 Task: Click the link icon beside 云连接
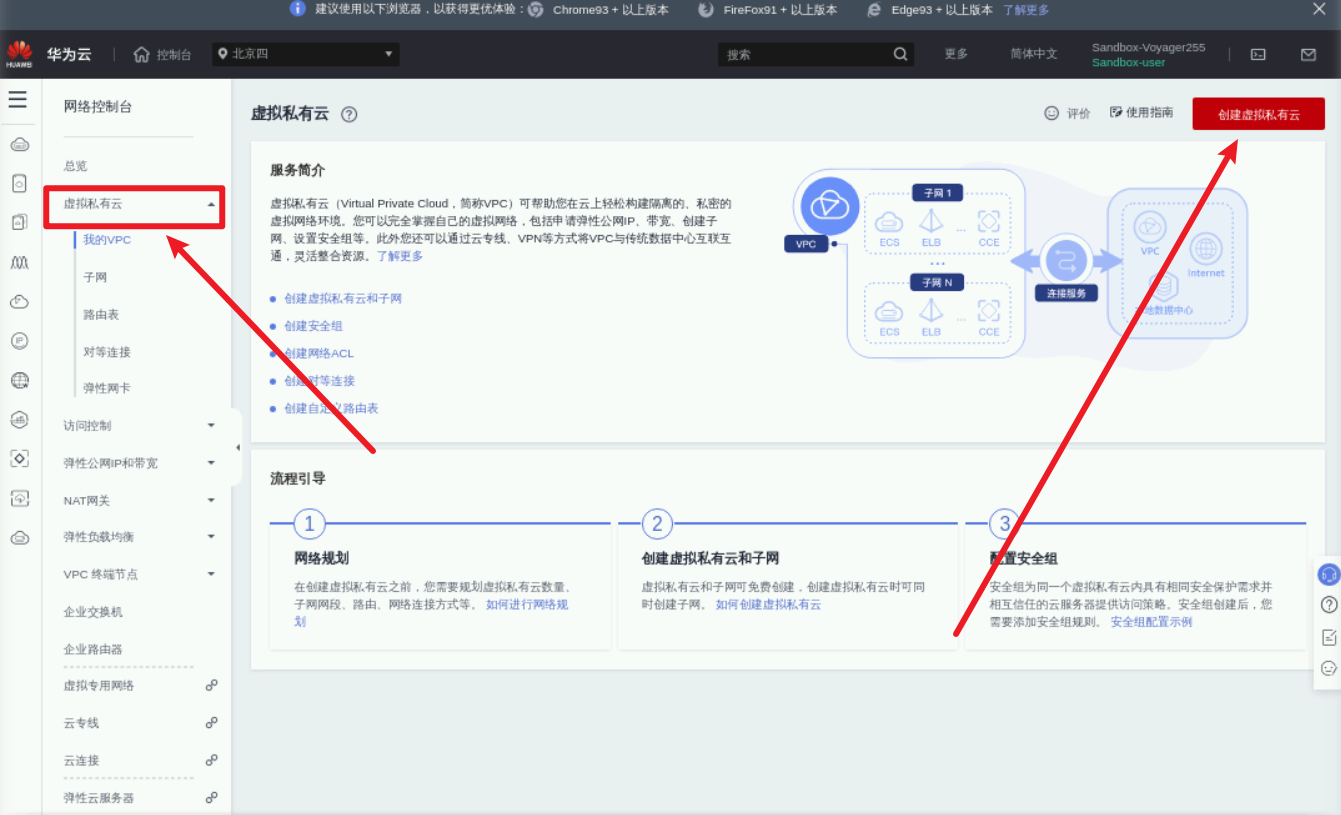(x=211, y=760)
